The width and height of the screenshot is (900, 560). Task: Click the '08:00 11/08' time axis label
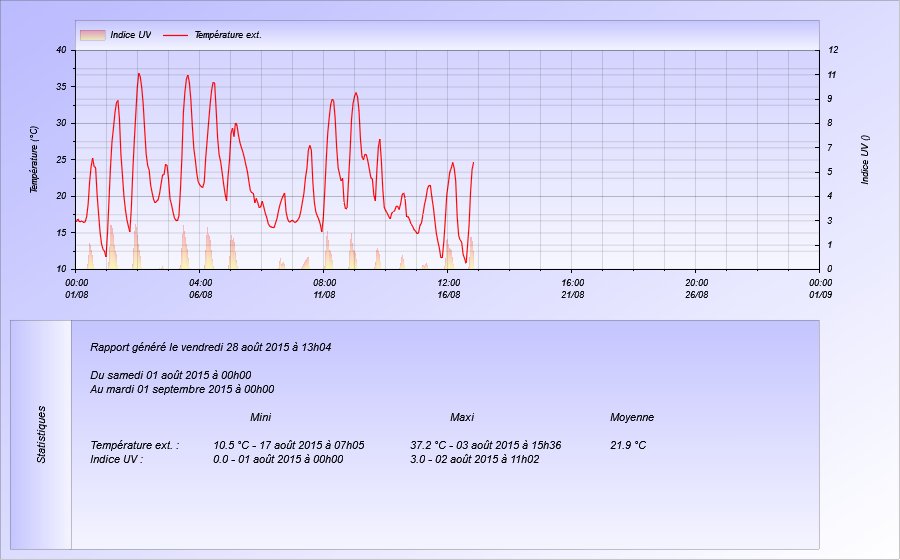tap(324, 289)
